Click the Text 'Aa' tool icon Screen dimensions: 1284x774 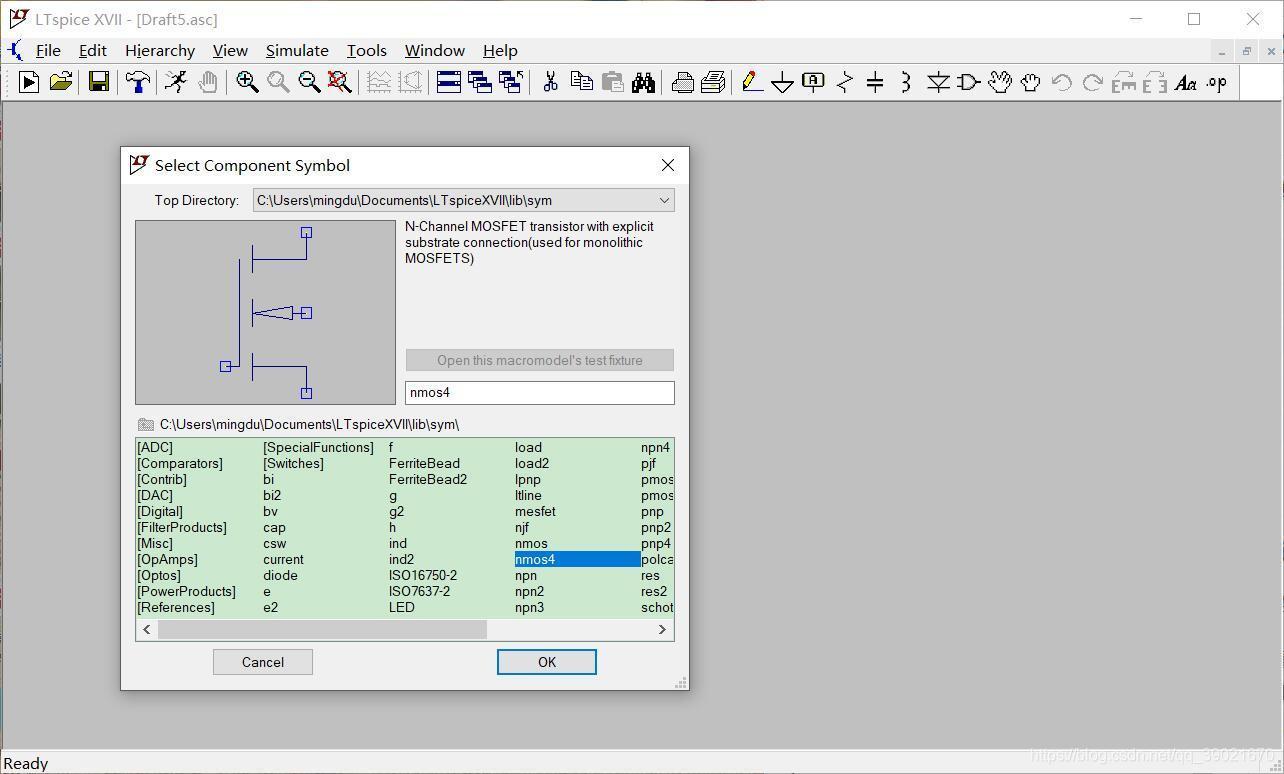click(x=1186, y=82)
